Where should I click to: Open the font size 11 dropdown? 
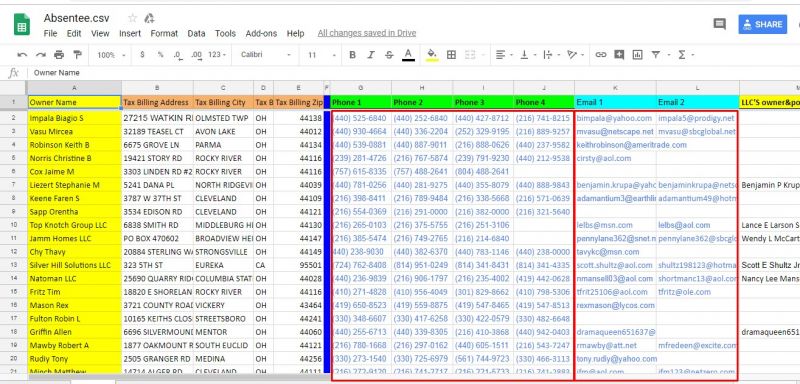tap(322, 55)
